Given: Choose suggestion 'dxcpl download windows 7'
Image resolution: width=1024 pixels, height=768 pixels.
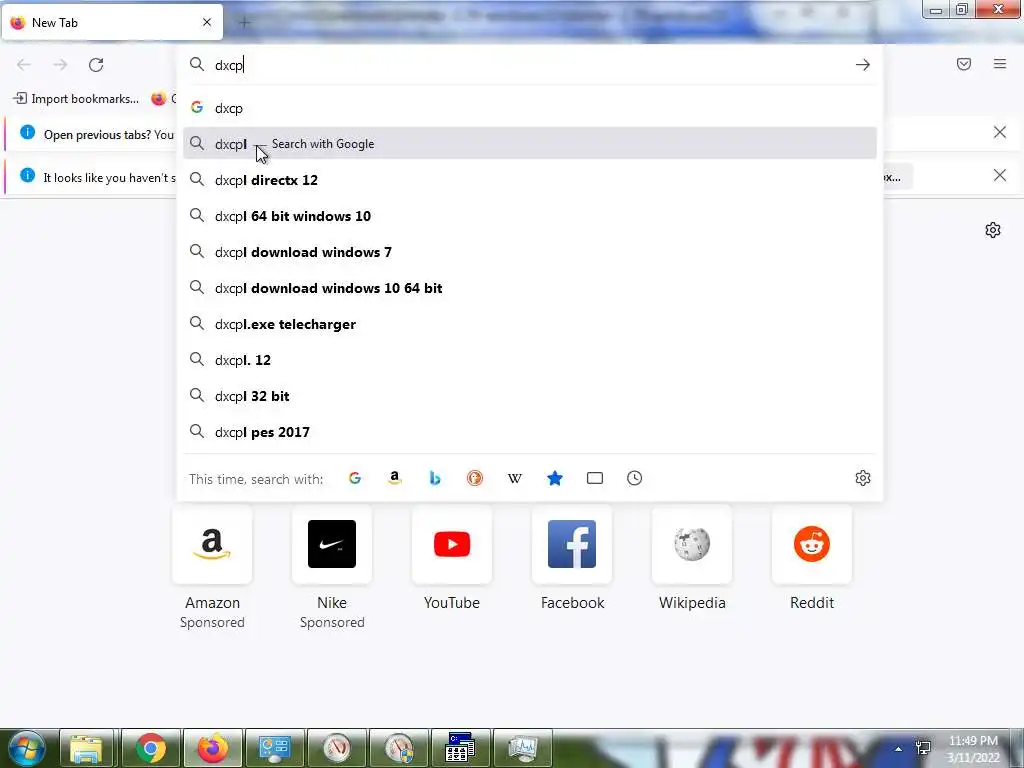Looking at the screenshot, I should pos(530,252).
